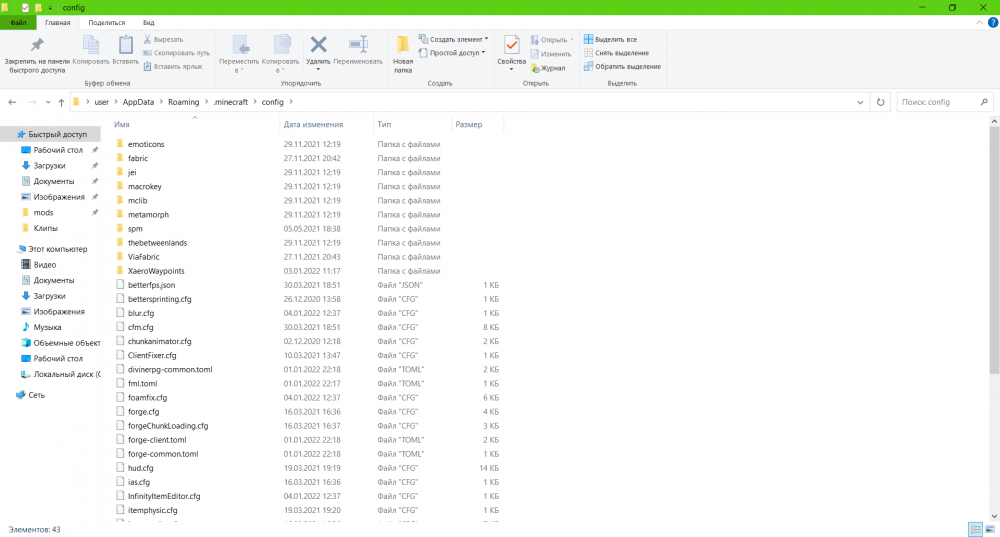Click the Открыть ribbon command
Screen dimensions: 1000x537
(x=552, y=40)
